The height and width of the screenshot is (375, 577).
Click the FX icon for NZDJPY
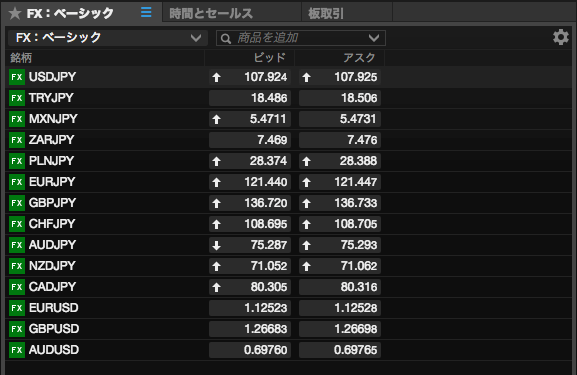pos(17,266)
